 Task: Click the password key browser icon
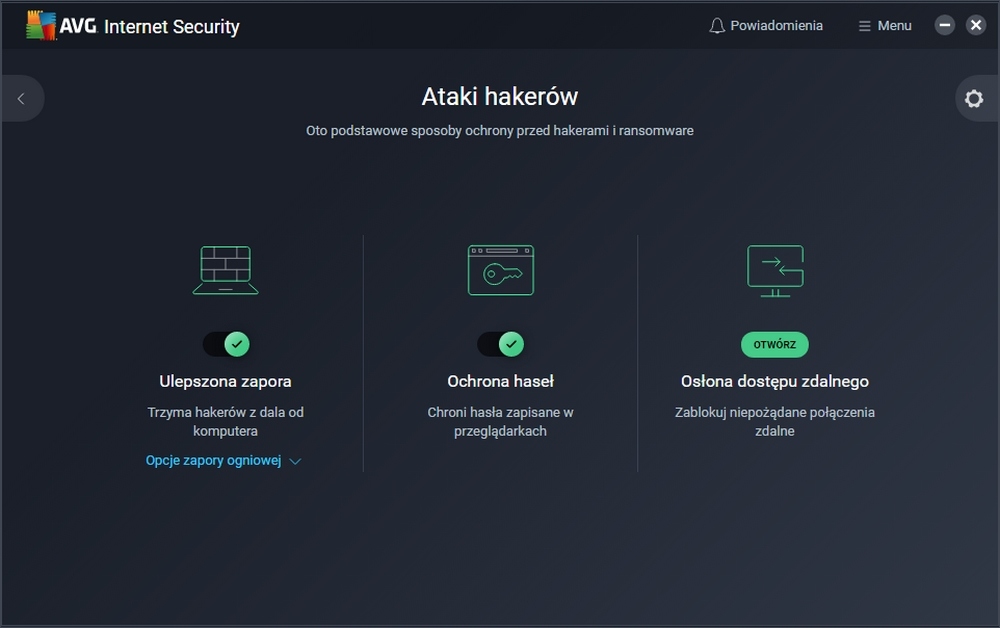click(x=501, y=270)
